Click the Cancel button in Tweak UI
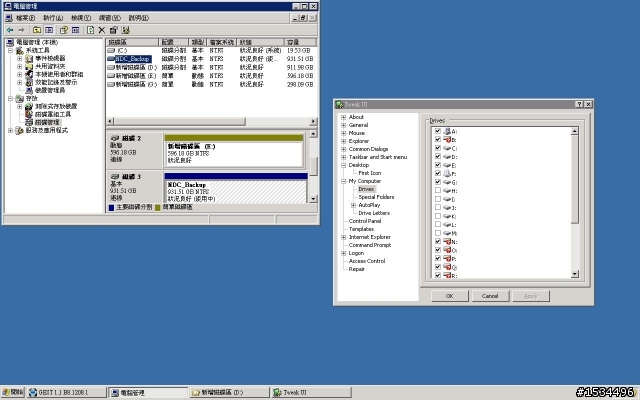The height and width of the screenshot is (400, 640). tap(490, 296)
